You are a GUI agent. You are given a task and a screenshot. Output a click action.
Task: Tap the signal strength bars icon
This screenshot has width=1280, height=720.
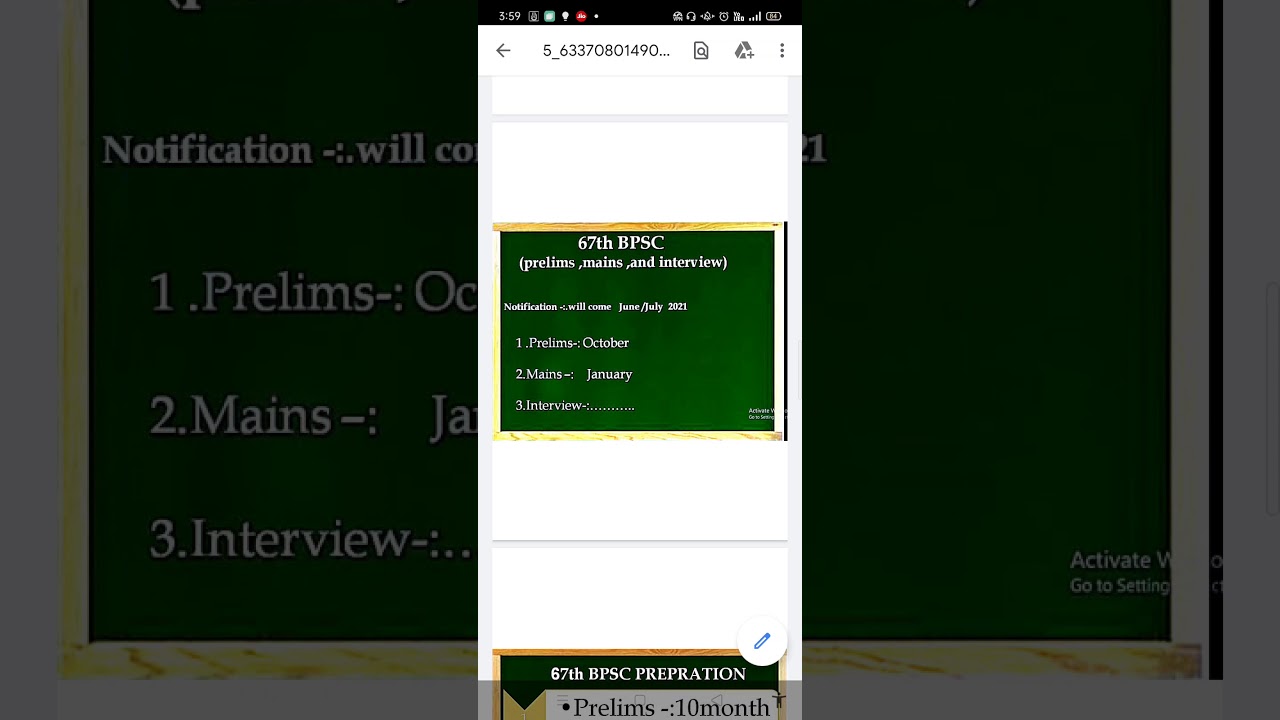coord(755,16)
